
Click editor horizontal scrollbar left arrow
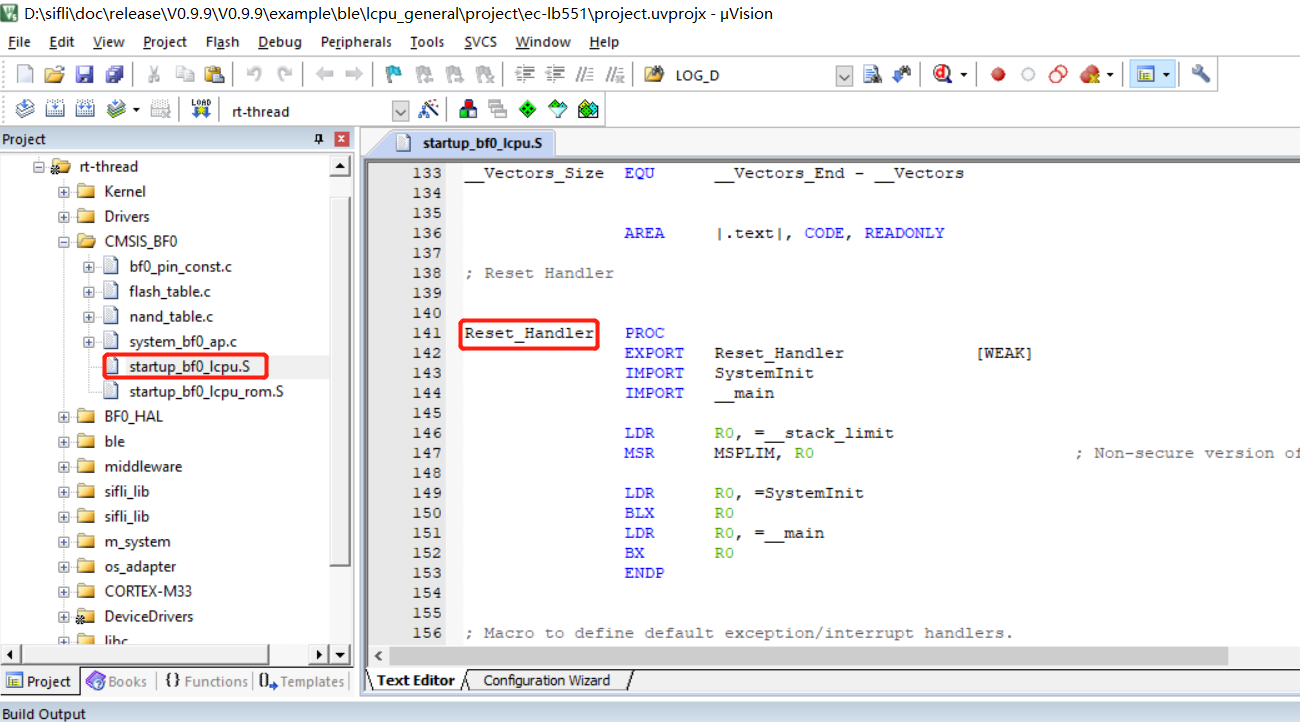379,655
